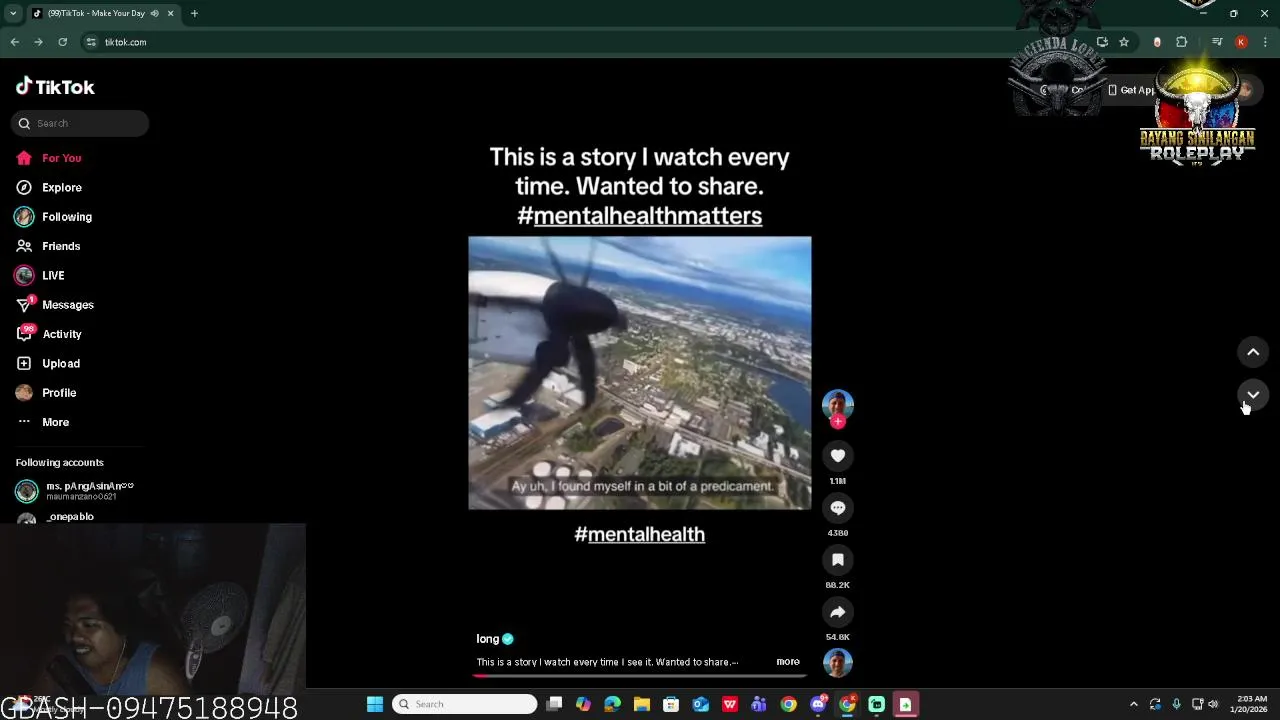Open the Extensions puzzle menu
Image resolution: width=1280 pixels, height=720 pixels.
coord(1182,42)
